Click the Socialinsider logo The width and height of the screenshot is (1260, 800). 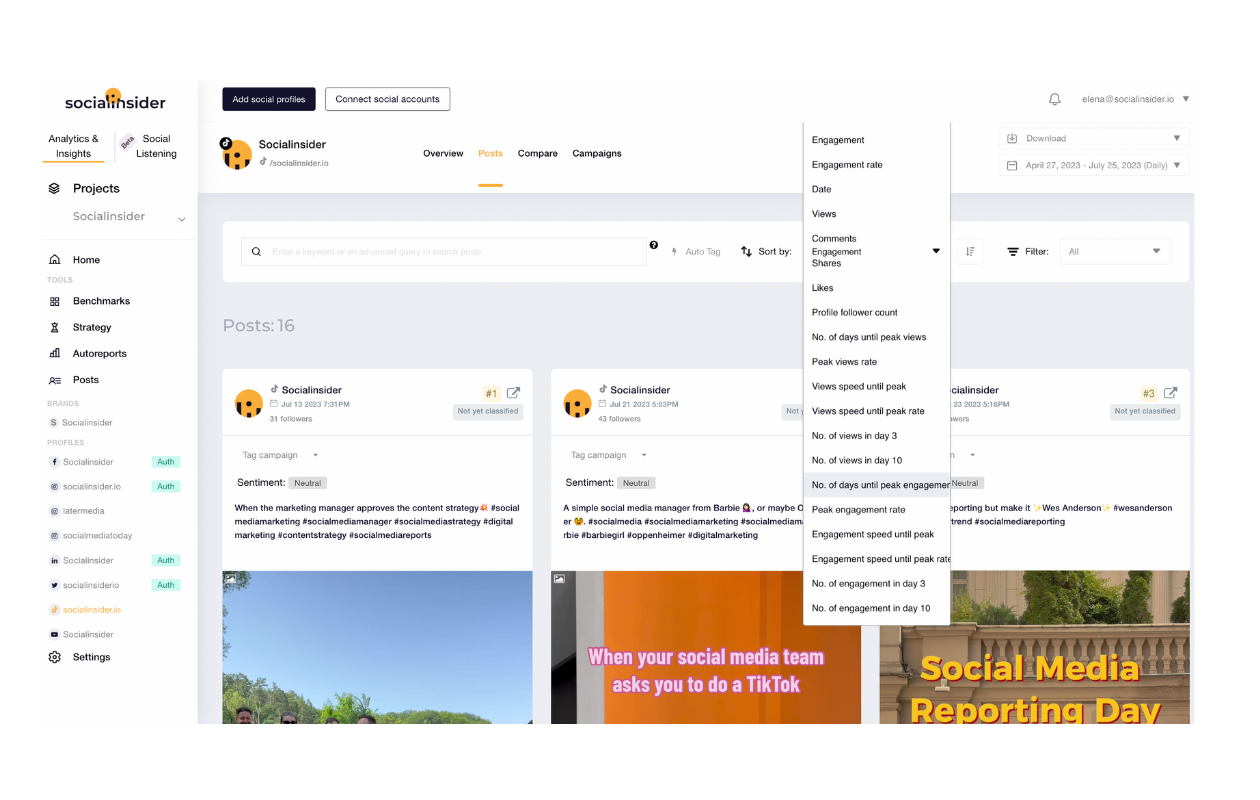tap(115, 100)
